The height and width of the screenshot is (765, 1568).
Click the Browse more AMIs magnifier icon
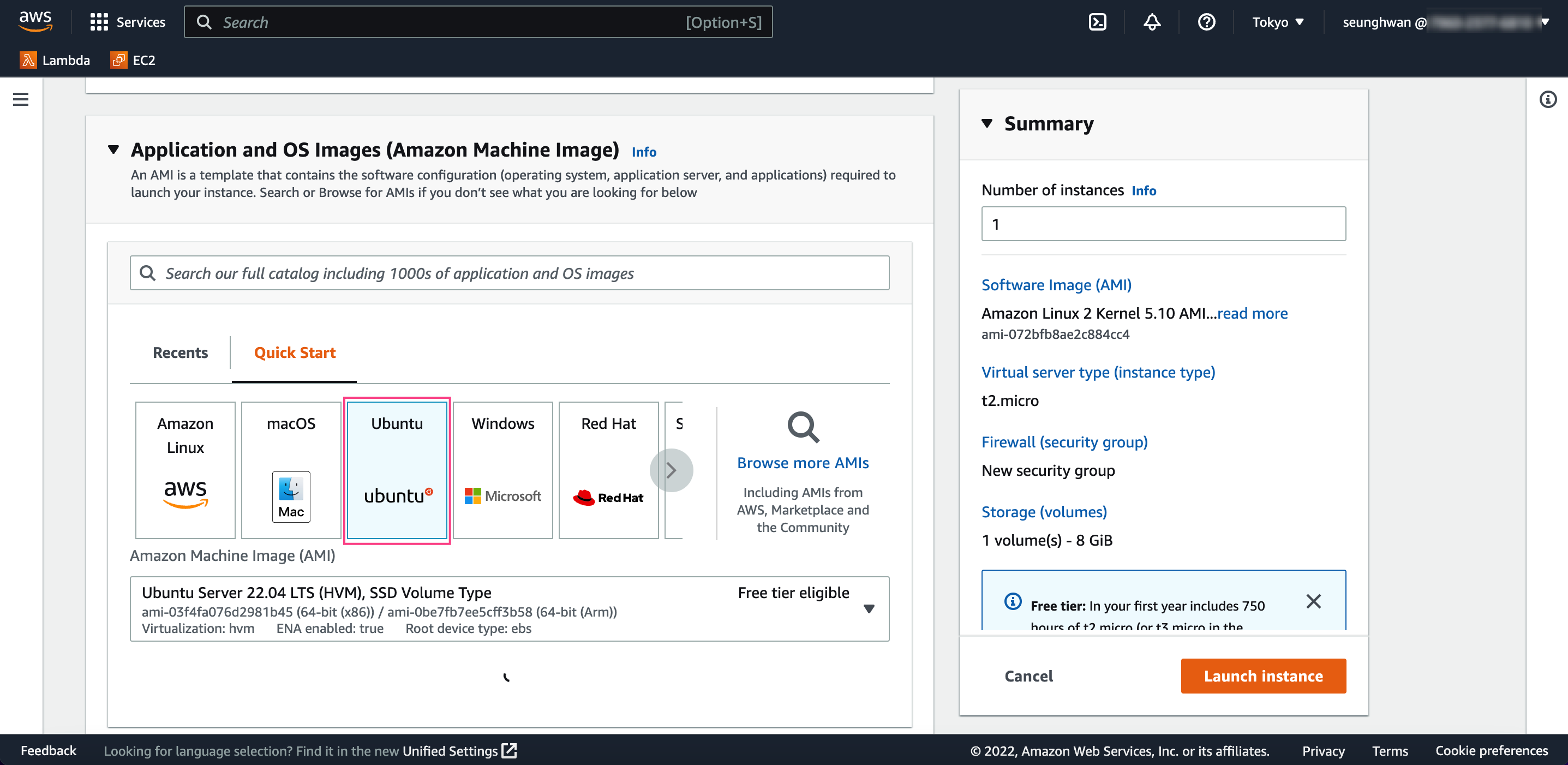[803, 428]
